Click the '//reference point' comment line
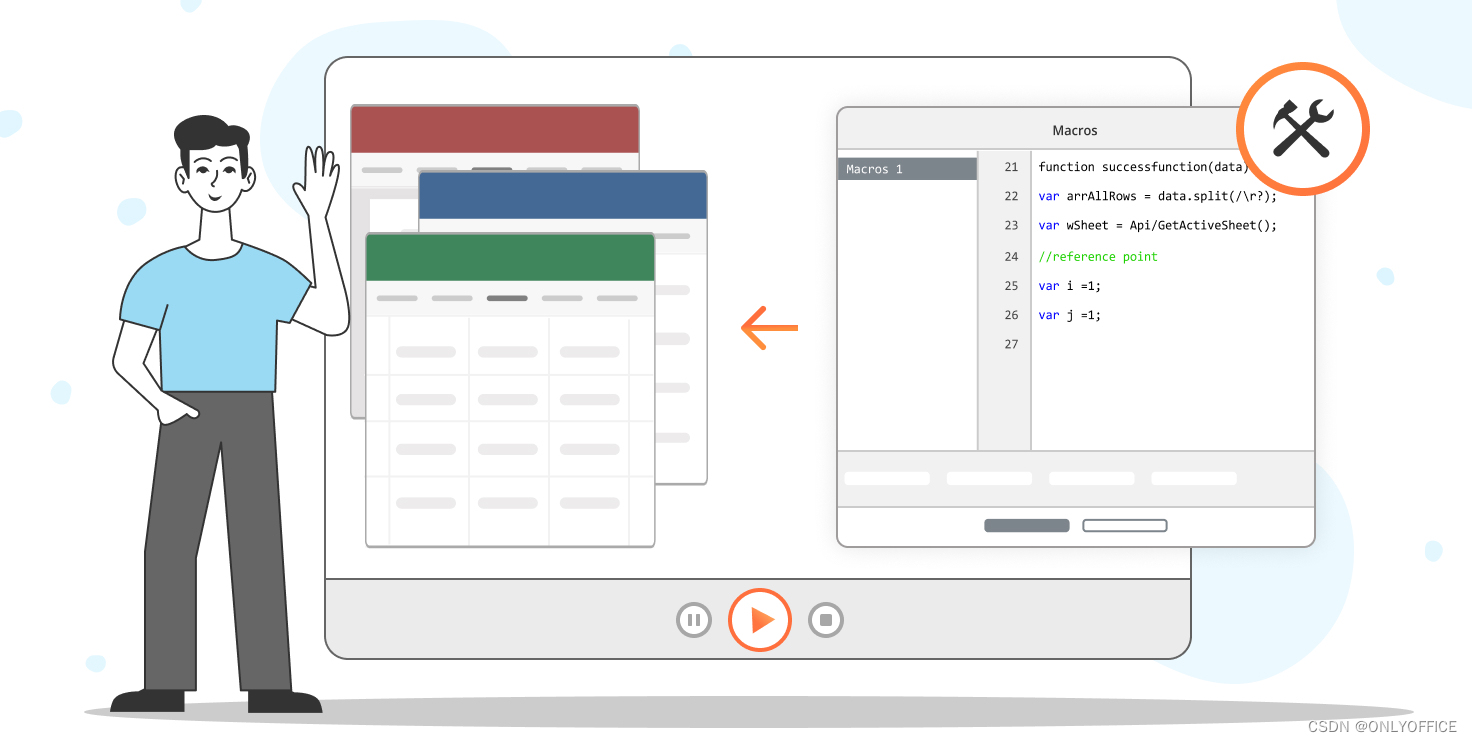 tap(1098, 257)
